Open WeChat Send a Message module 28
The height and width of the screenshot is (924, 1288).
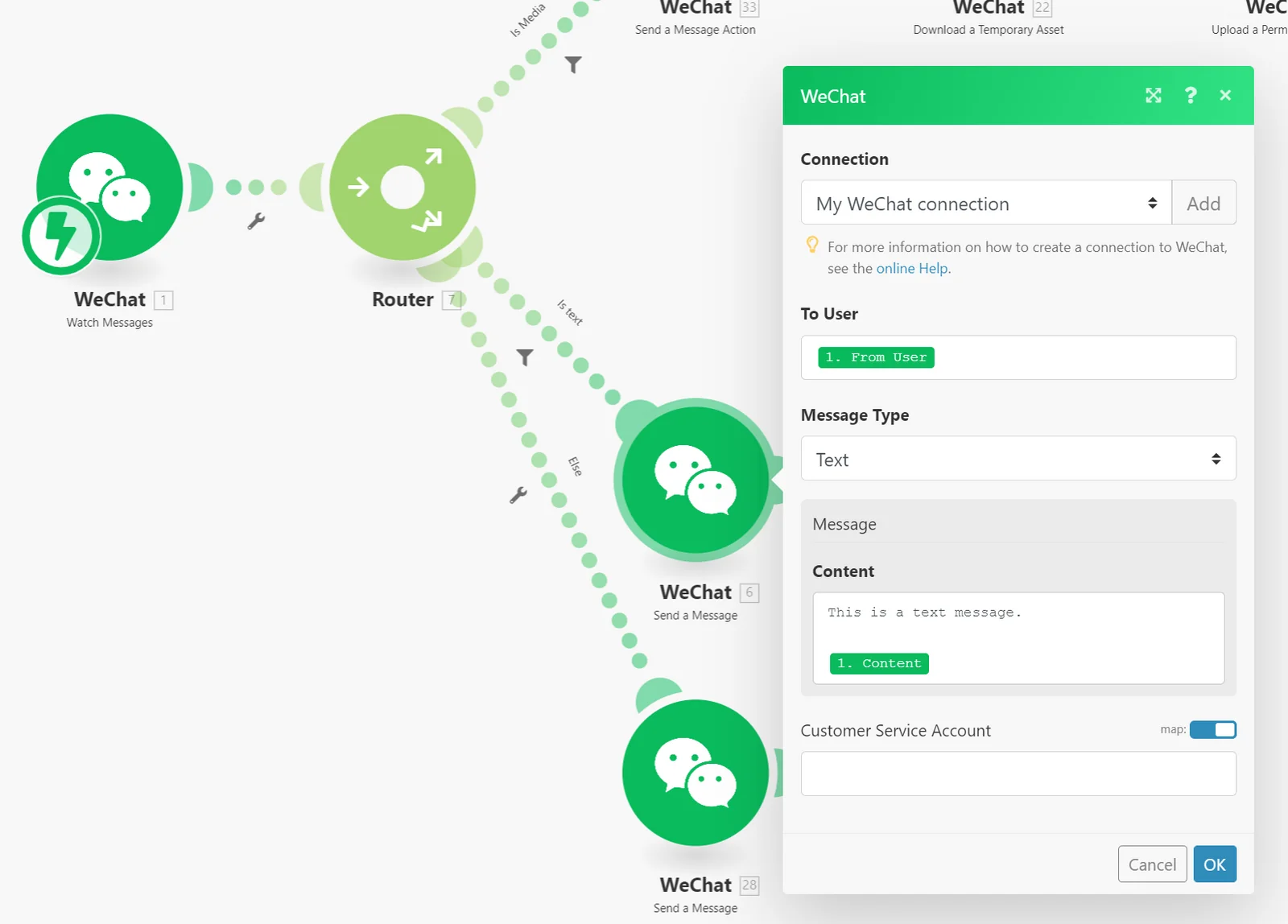click(696, 773)
